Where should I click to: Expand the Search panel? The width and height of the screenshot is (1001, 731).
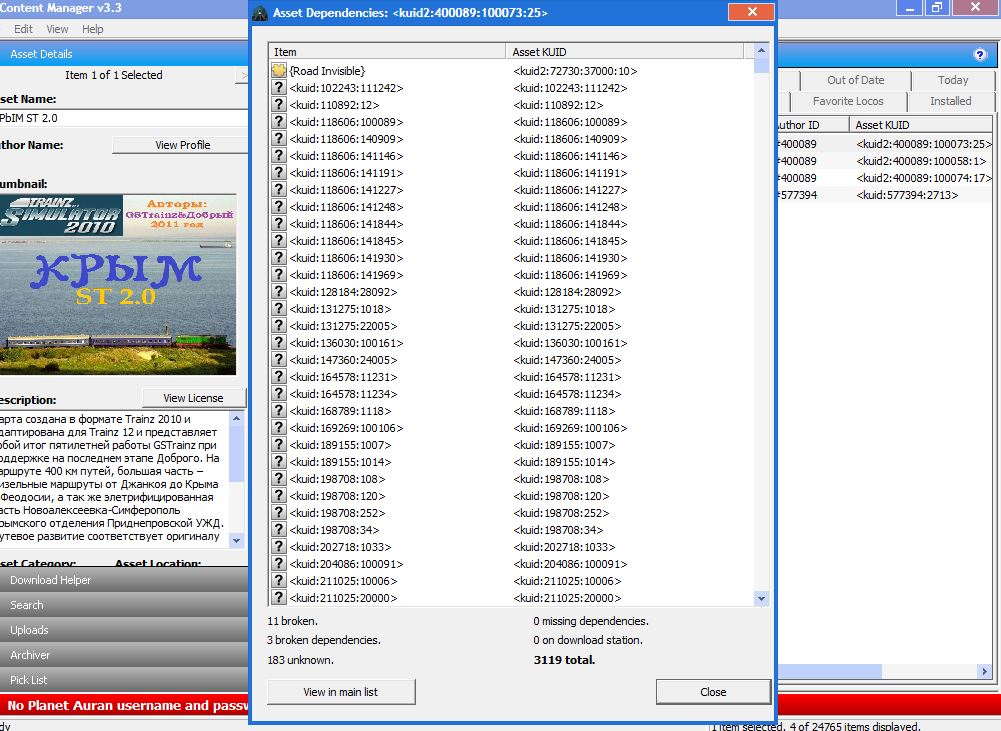(124, 605)
